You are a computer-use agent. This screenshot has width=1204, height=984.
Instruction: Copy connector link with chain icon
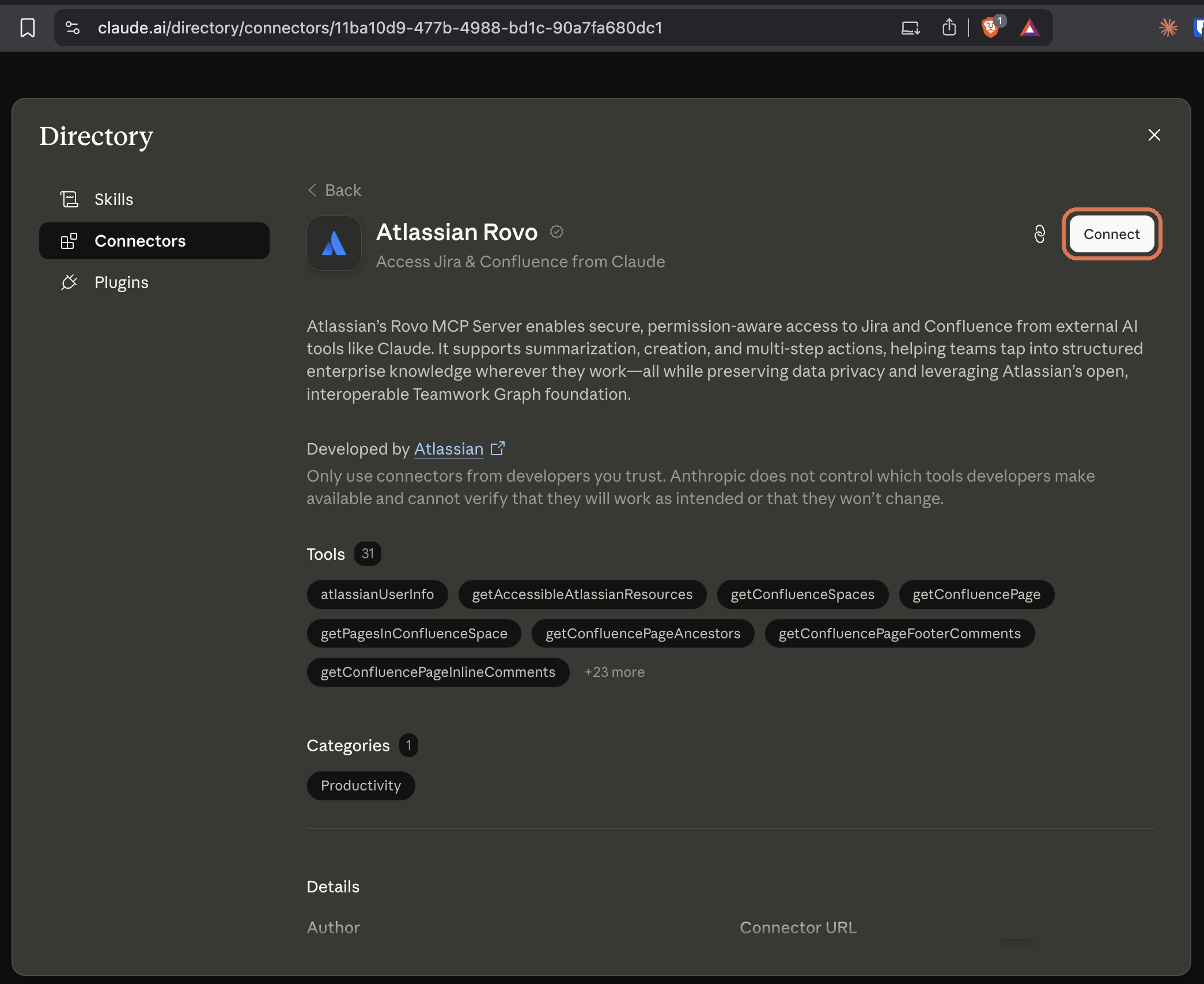tap(1039, 234)
